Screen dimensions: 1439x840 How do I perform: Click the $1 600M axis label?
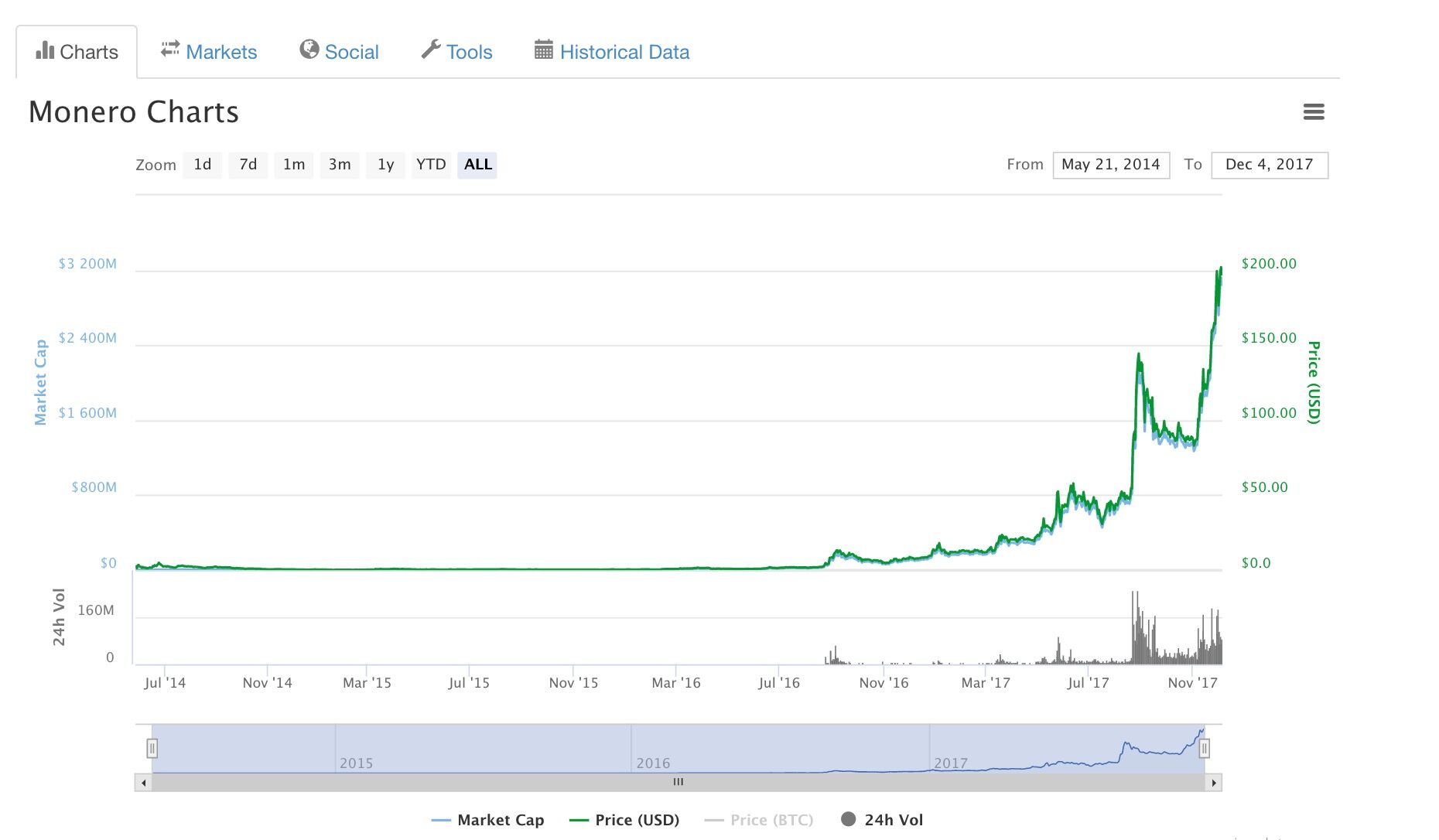(x=87, y=413)
